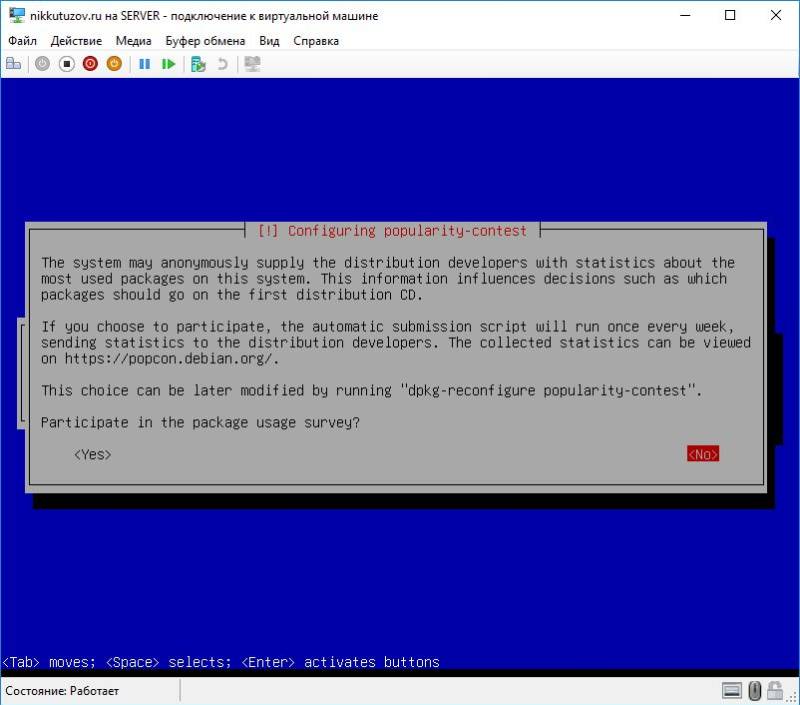Click the grey Start power icon
This screenshot has height=705, width=800.
coord(42,64)
